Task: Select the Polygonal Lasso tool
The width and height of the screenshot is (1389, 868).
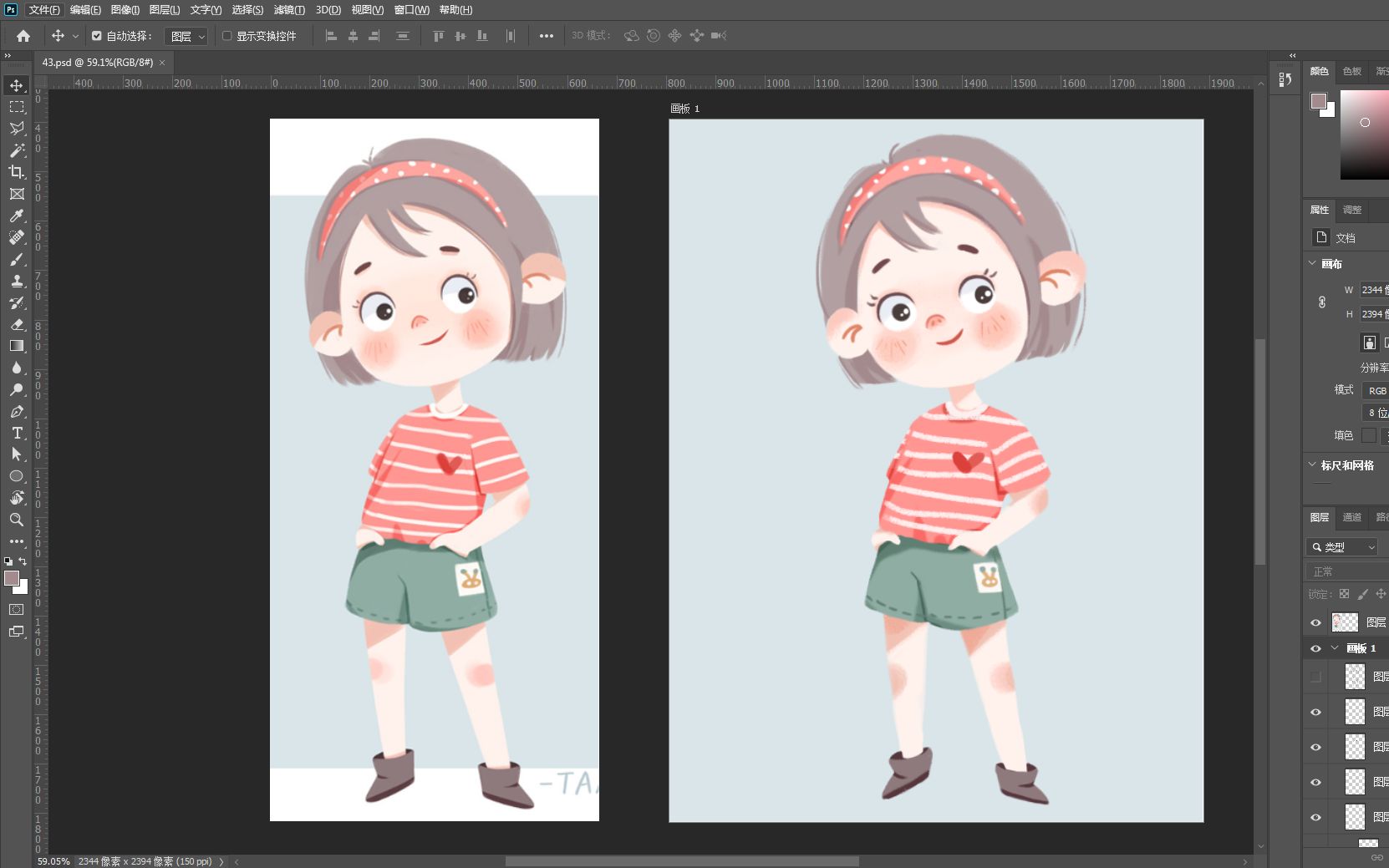Action: pyautogui.click(x=17, y=129)
